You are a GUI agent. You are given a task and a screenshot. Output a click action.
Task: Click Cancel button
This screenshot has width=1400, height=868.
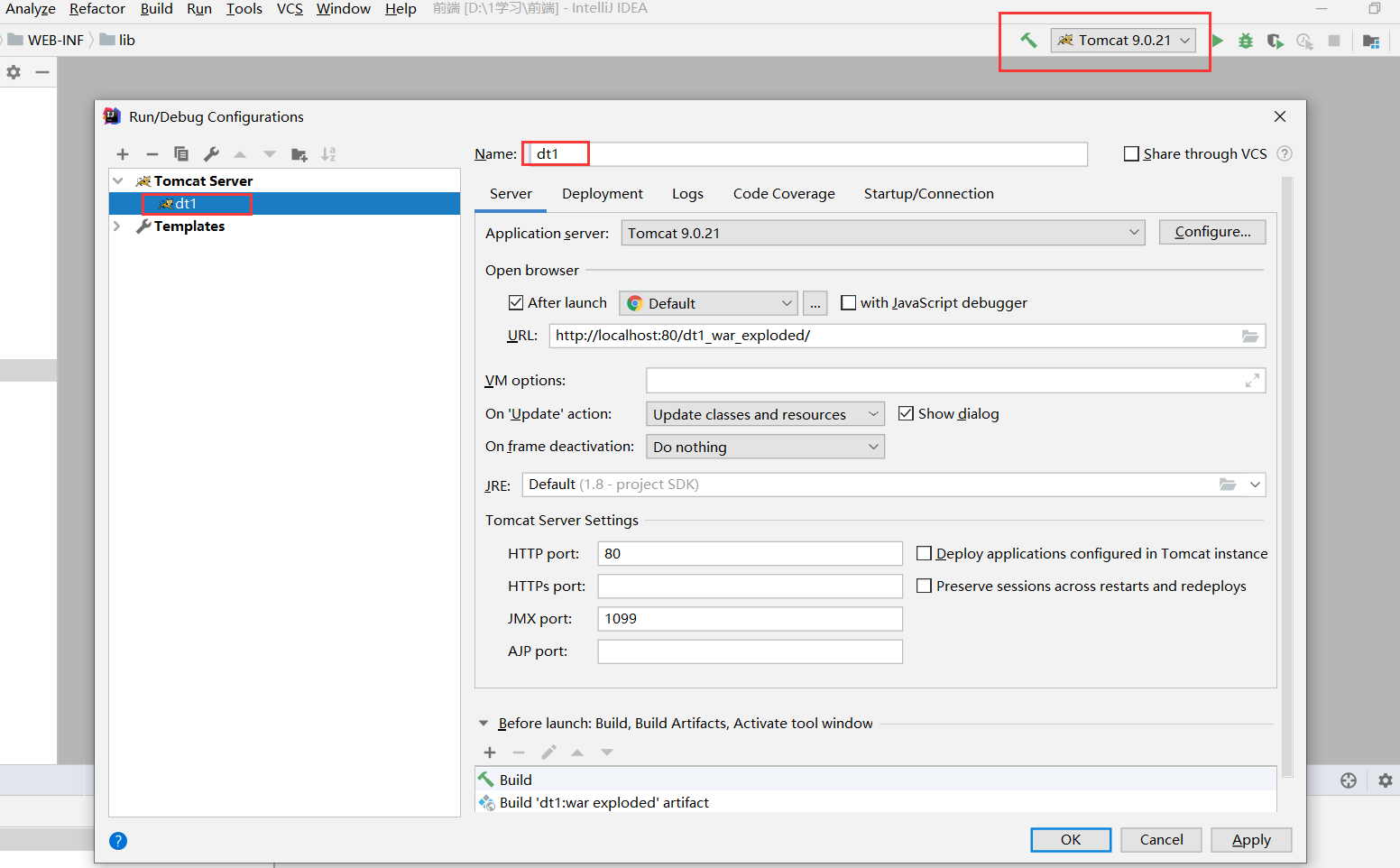(1161, 839)
